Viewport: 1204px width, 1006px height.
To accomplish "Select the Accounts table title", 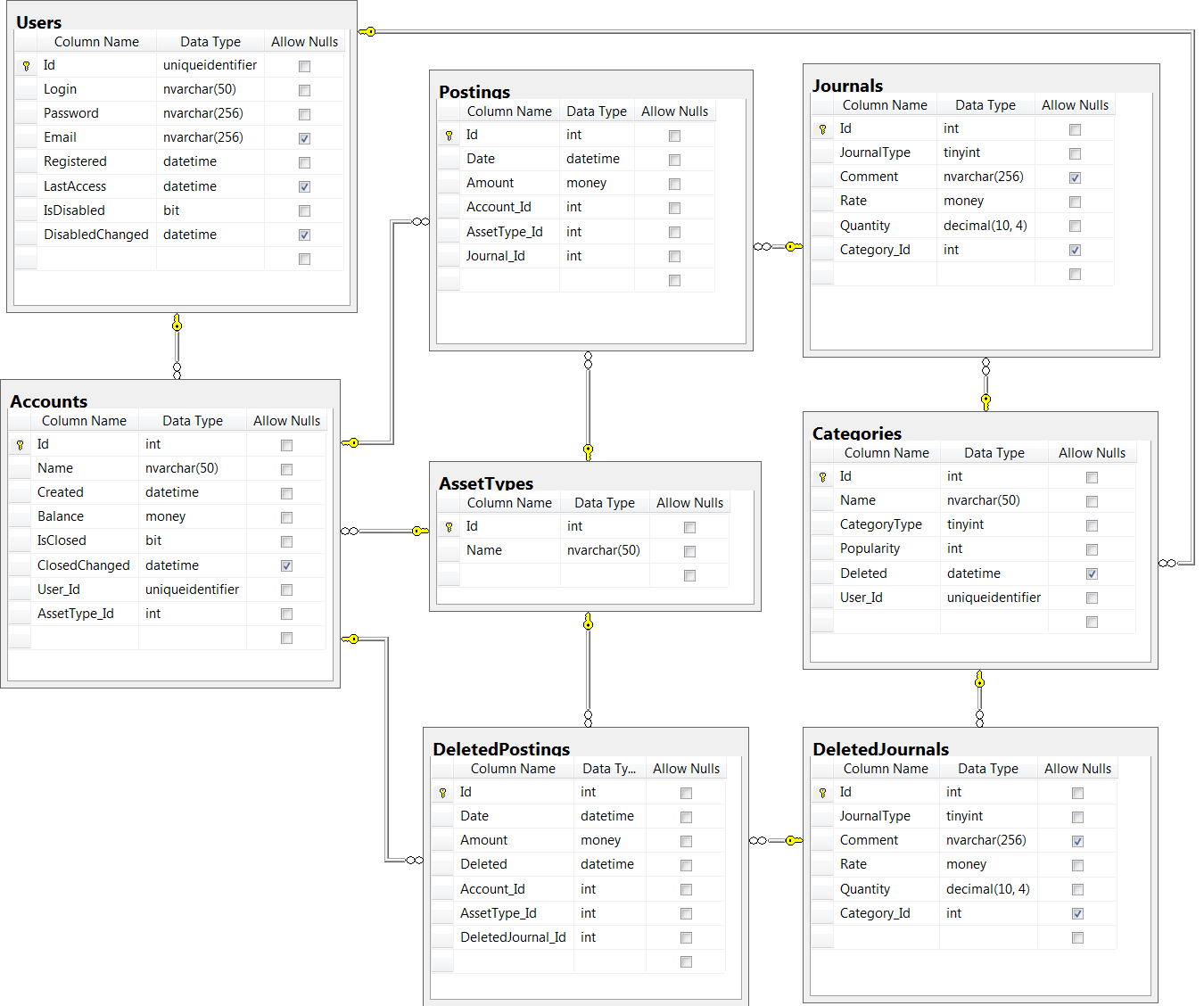I will pos(49,401).
